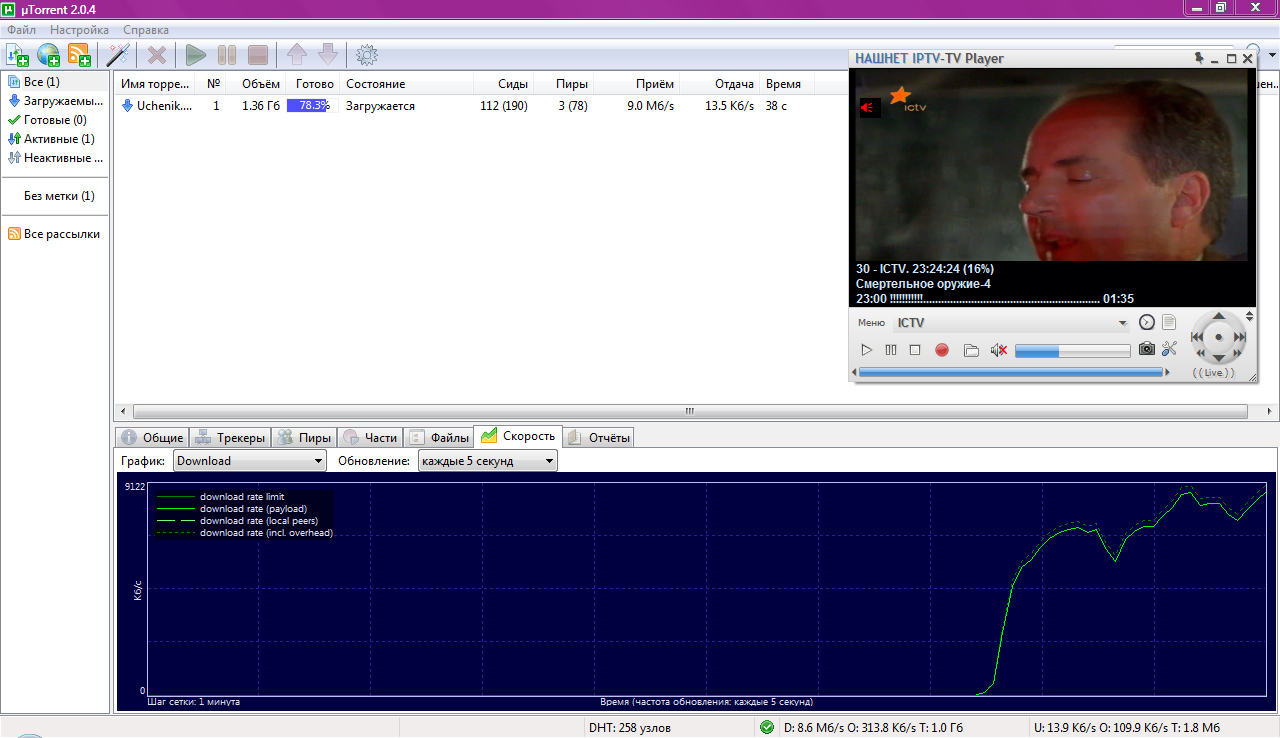
Task: Add torrent from URL globe icon
Action: (x=48, y=55)
